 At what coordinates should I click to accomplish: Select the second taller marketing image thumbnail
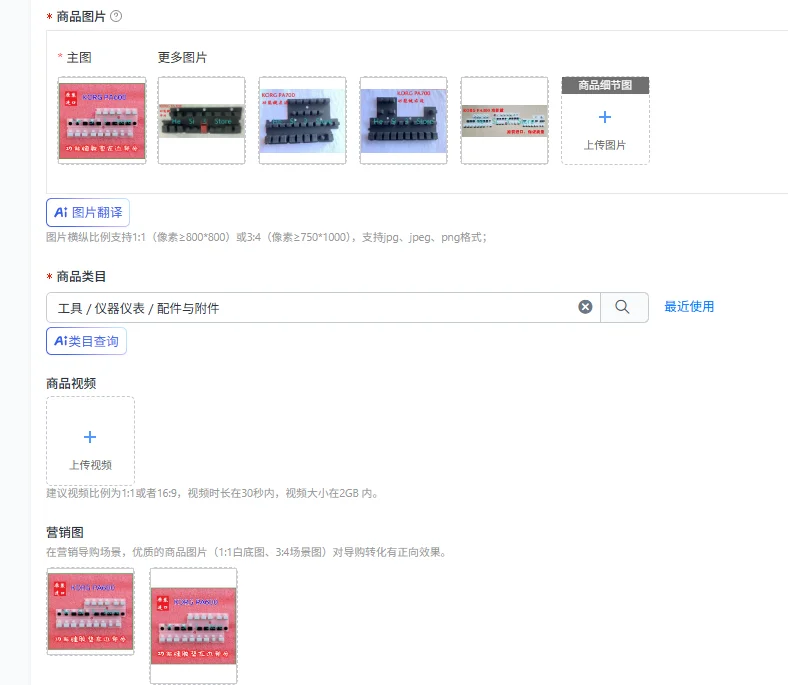point(193,626)
